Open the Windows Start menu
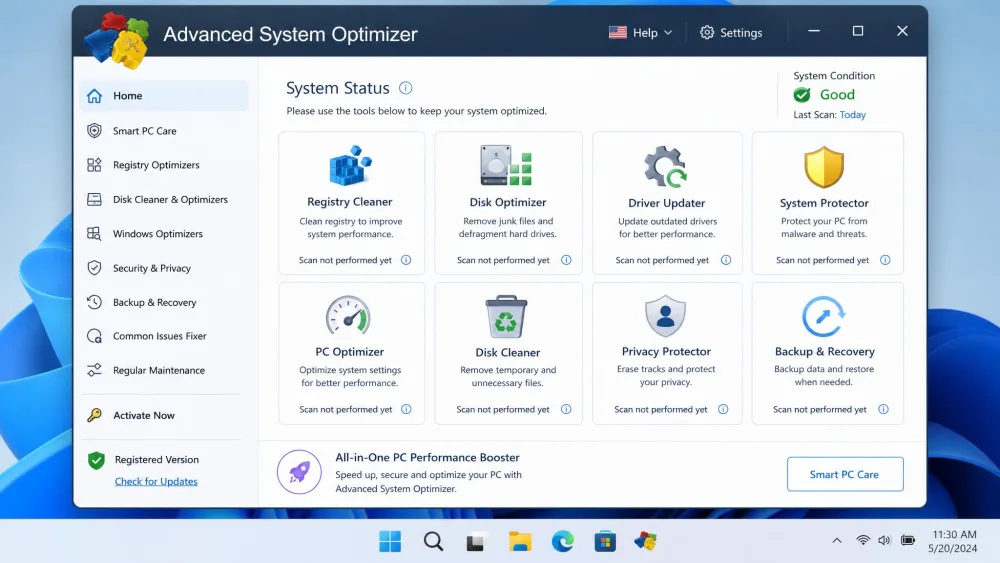The height and width of the screenshot is (563, 1000). pos(390,541)
